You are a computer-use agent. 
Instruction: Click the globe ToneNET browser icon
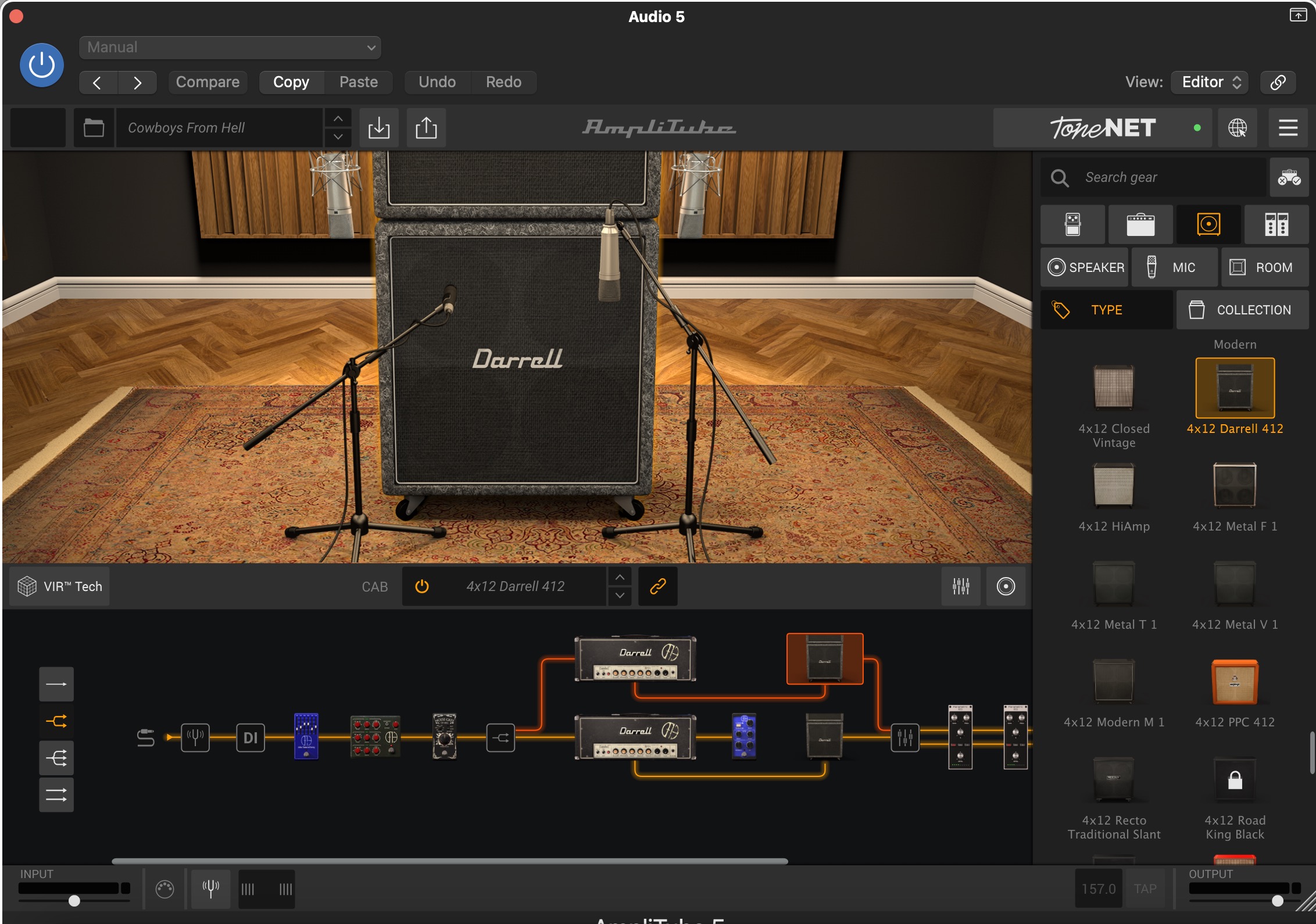pos(1238,127)
